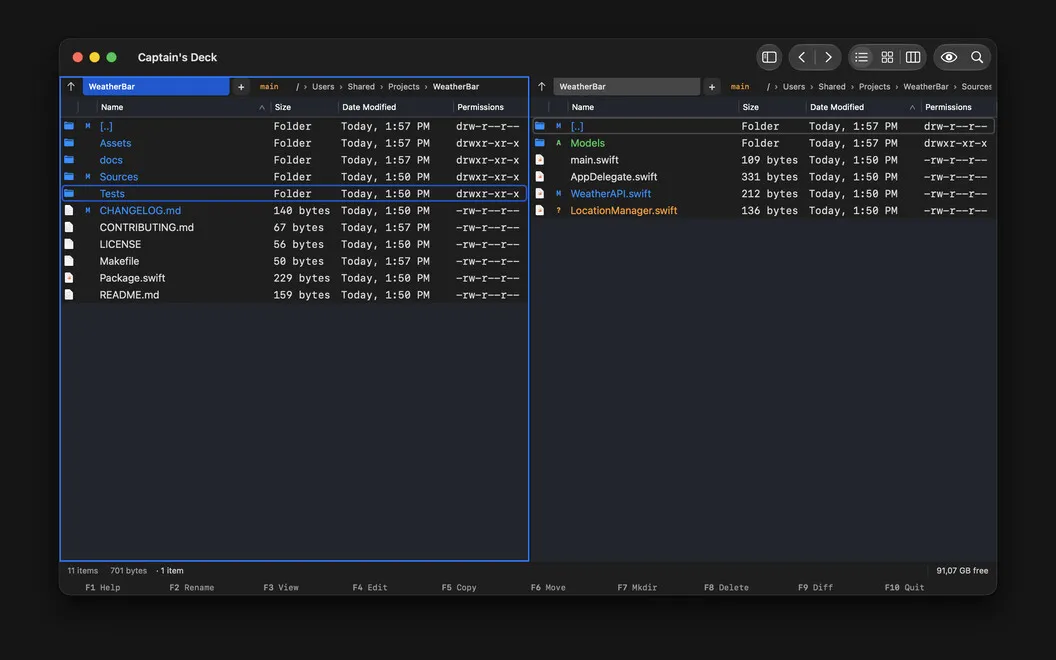The height and width of the screenshot is (660, 1056).
Task: Click F10 Quit function key
Action: 904,587
